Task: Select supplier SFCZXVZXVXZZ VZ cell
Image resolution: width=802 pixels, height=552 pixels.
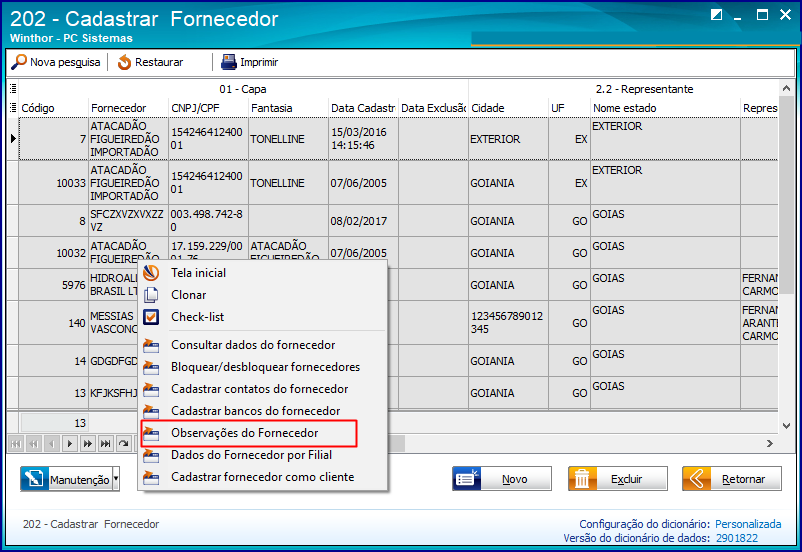Action: click(128, 220)
